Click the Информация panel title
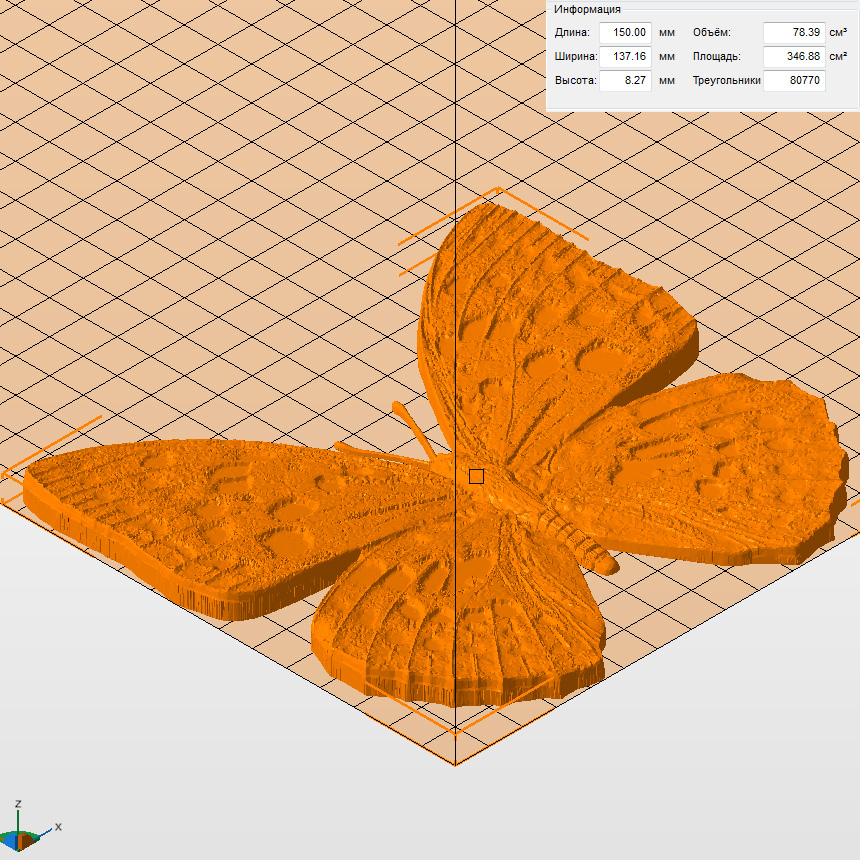 pyautogui.click(x=588, y=9)
